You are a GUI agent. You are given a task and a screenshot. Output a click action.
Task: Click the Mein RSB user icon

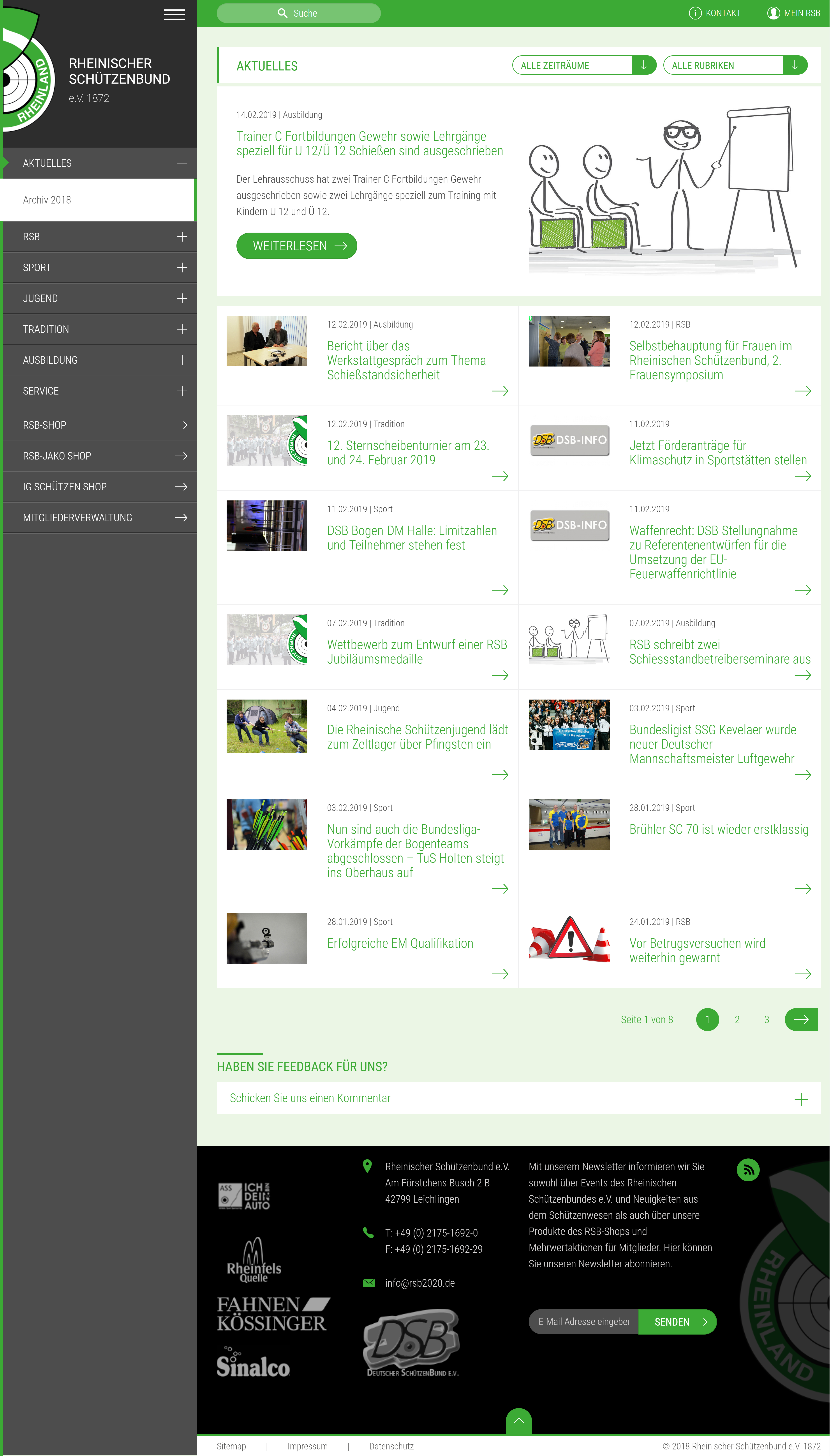pos(773,13)
